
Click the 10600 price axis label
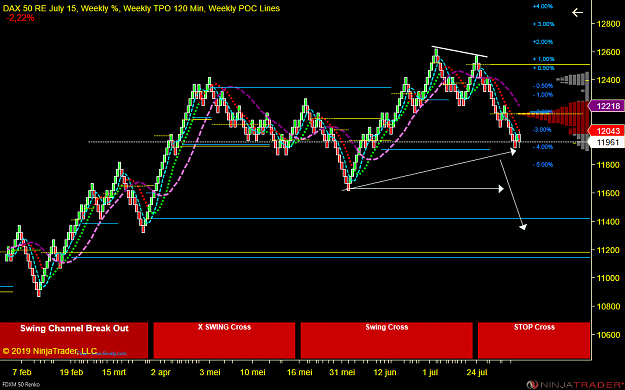tap(608, 335)
